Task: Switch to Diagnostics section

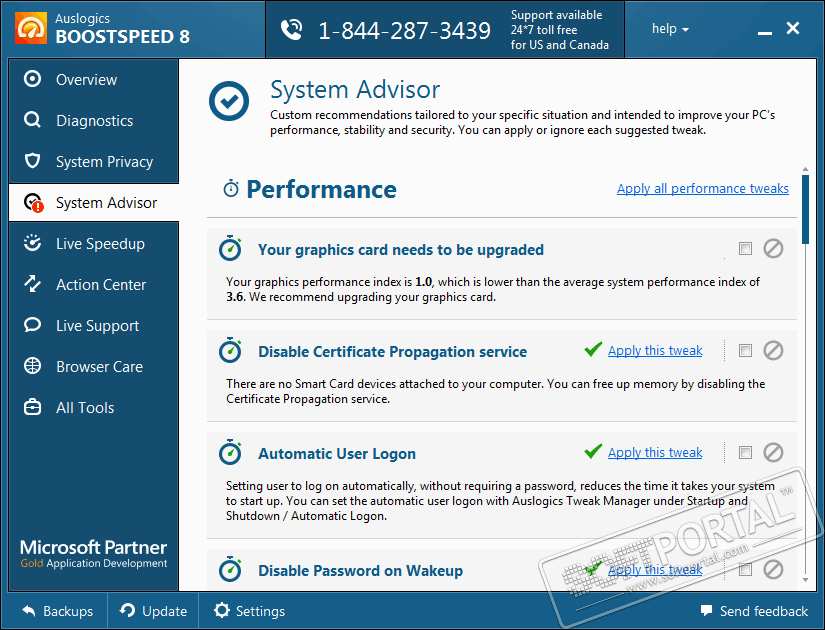Action: coord(94,121)
